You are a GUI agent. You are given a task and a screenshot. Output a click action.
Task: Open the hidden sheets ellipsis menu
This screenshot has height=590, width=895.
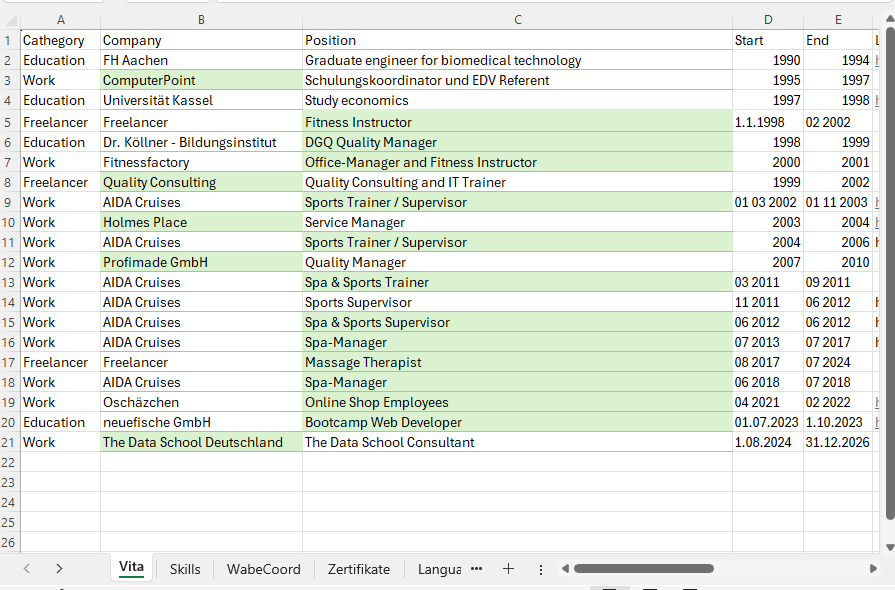(477, 569)
